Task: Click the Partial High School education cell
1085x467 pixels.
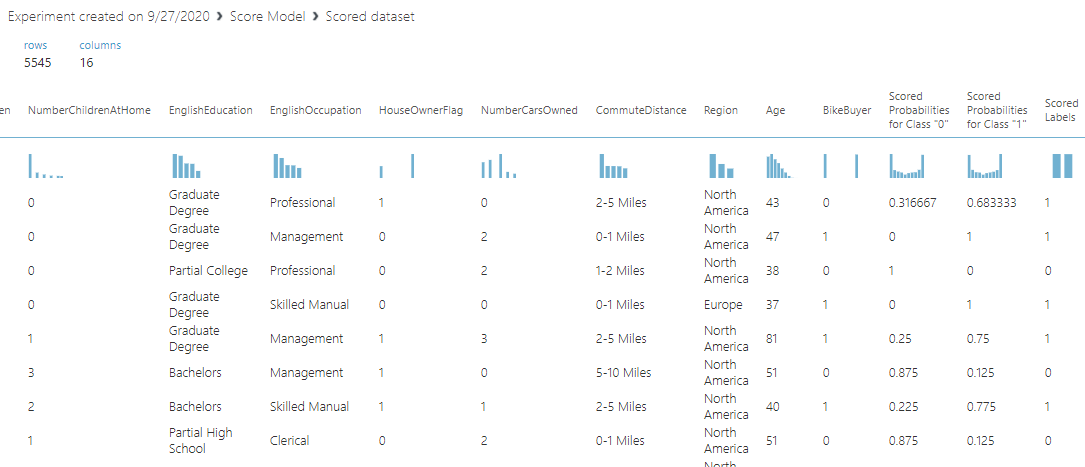Action: (x=201, y=441)
